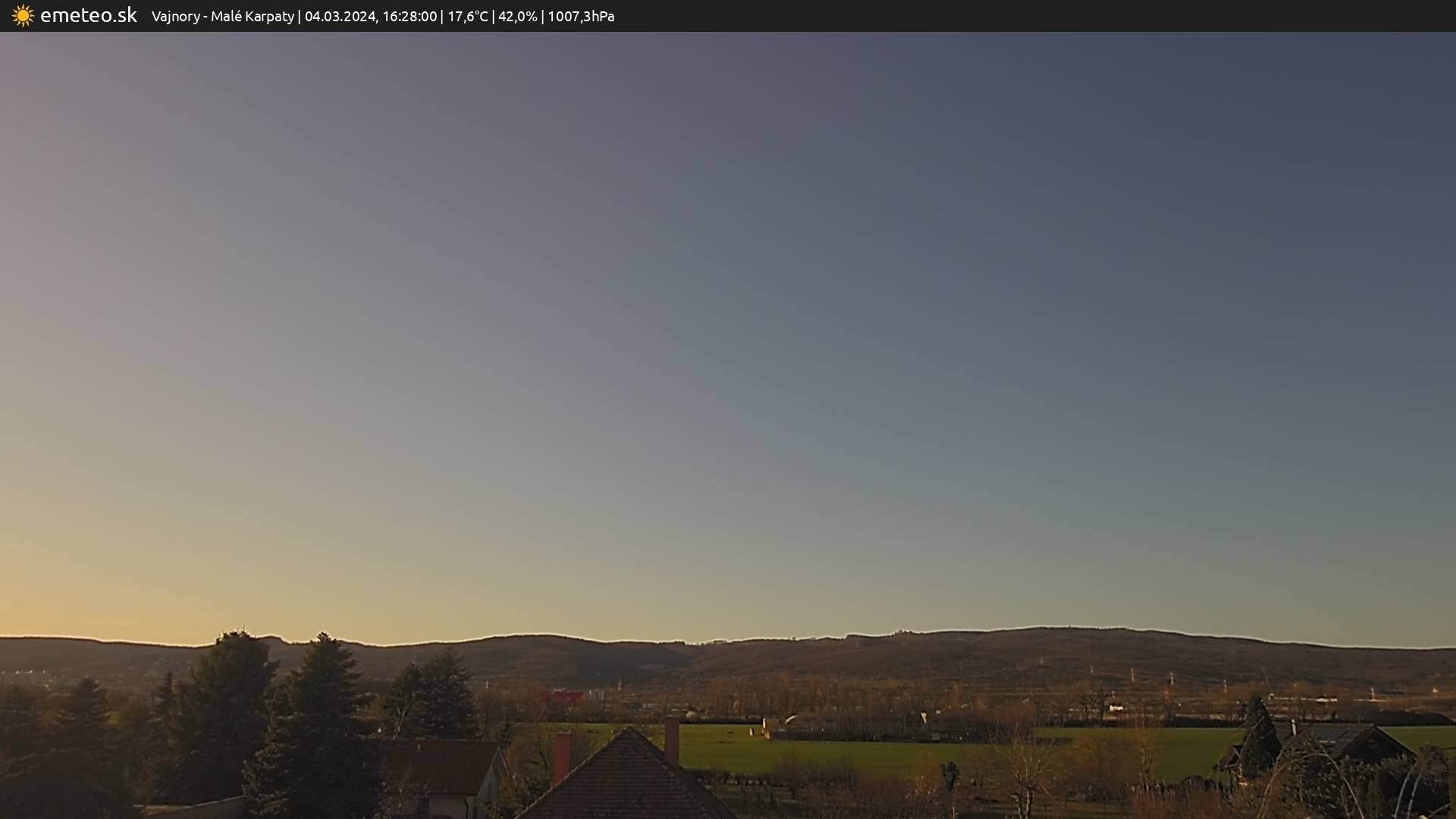The height and width of the screenshot is (819, 1456).
Task: Click the peak of the center tiled roof
Action: pos(629,730)
